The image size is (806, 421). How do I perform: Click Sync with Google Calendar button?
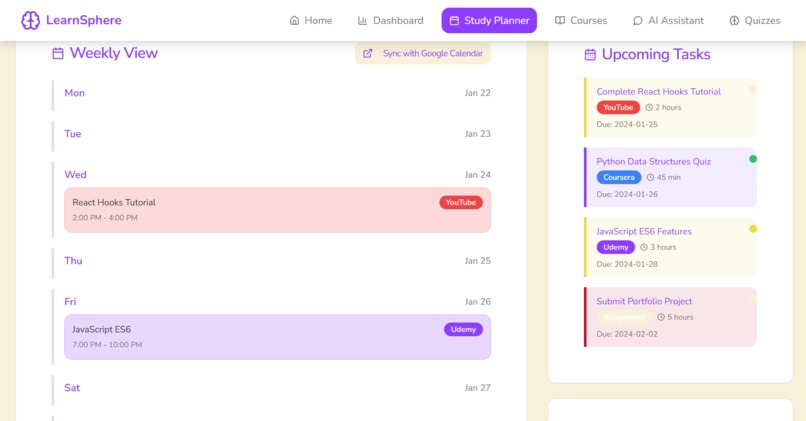click(x=423, y=53)
